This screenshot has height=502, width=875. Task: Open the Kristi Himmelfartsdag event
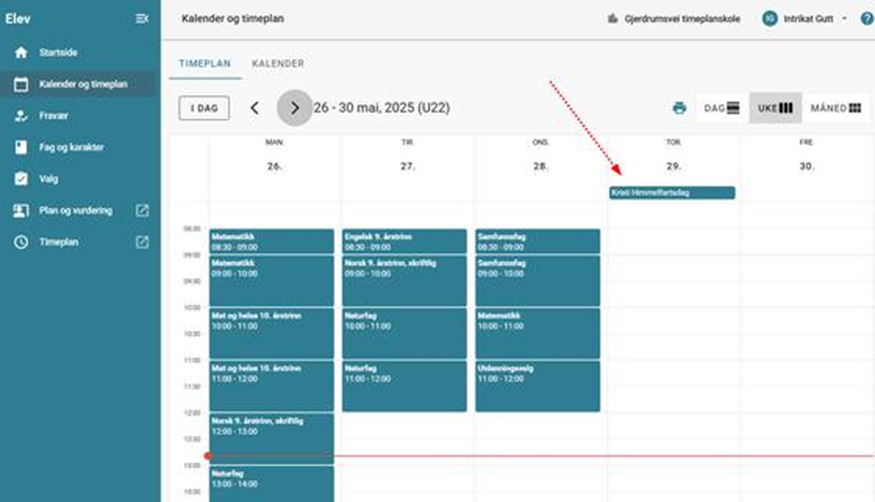pos(672,193)
